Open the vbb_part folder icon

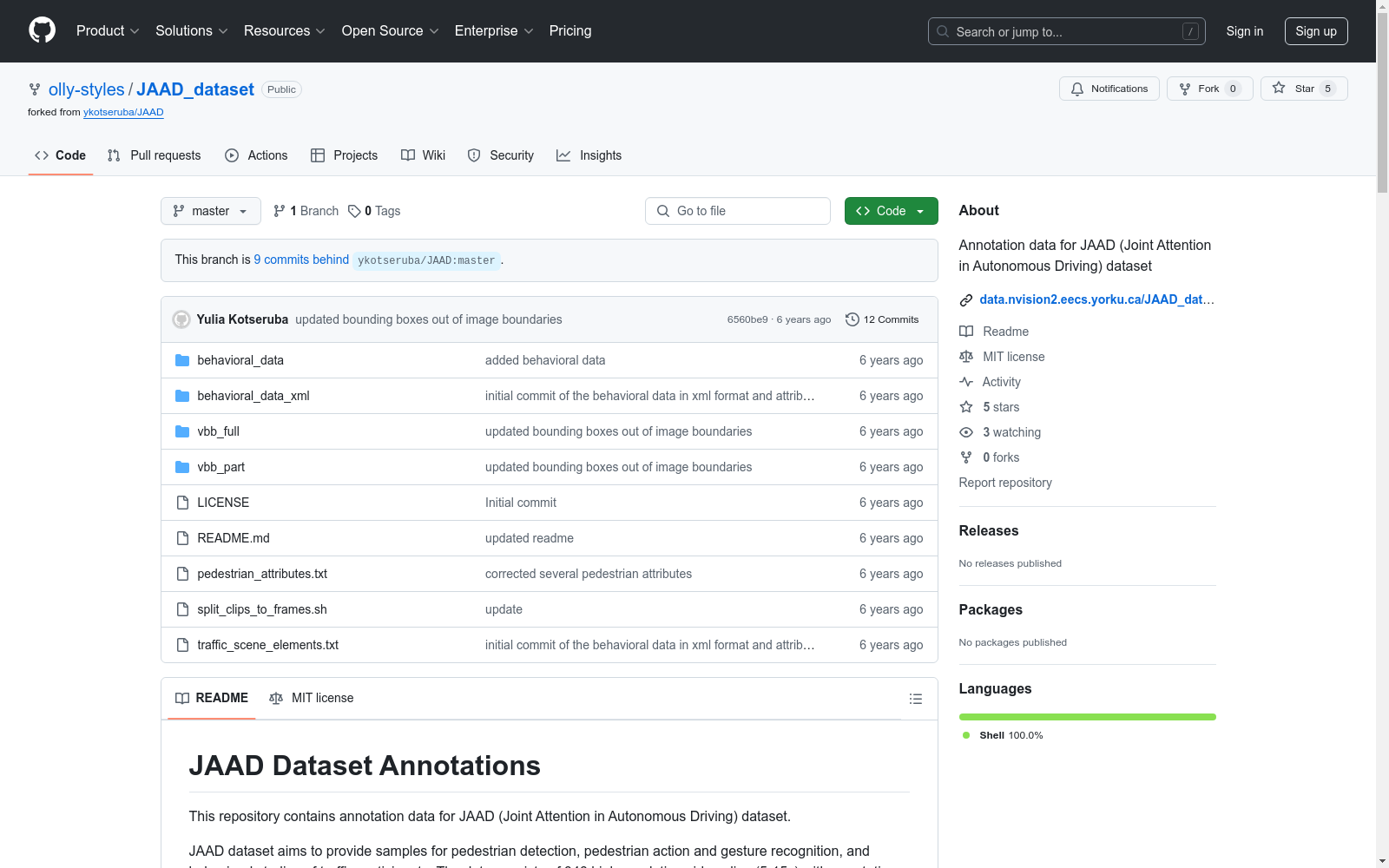pos(182,467)
